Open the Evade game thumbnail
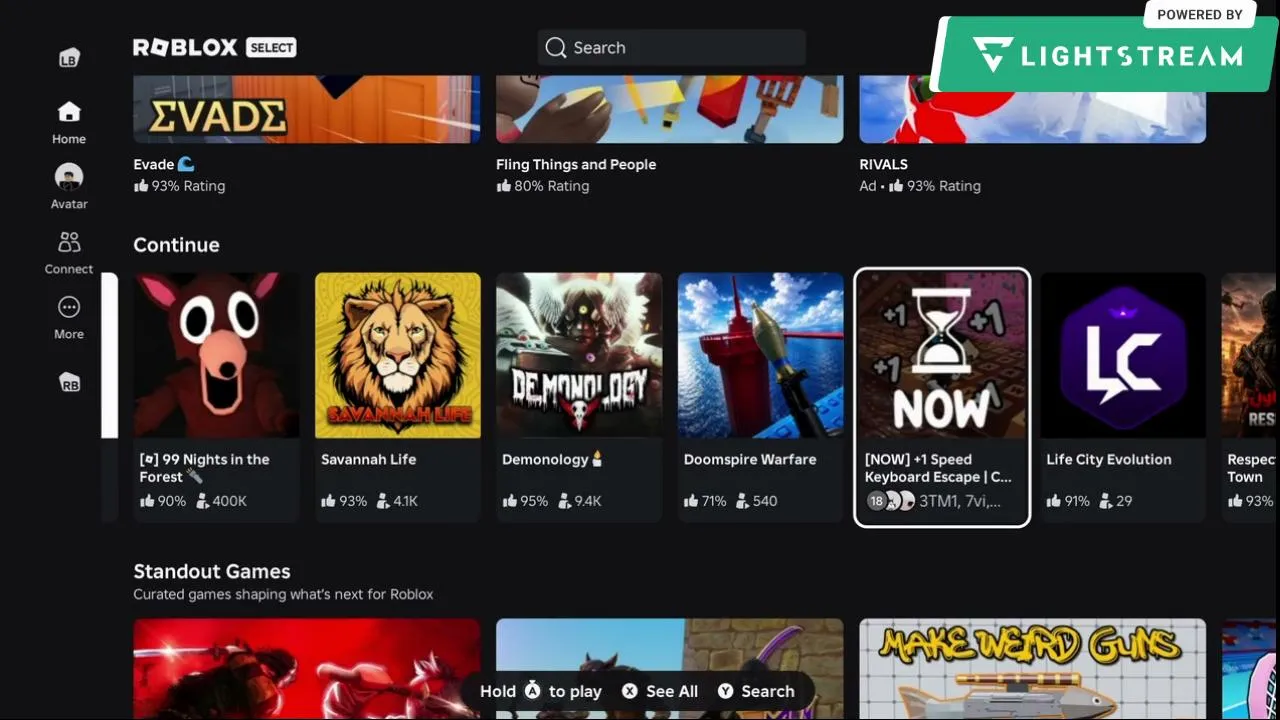 [307, 109]
